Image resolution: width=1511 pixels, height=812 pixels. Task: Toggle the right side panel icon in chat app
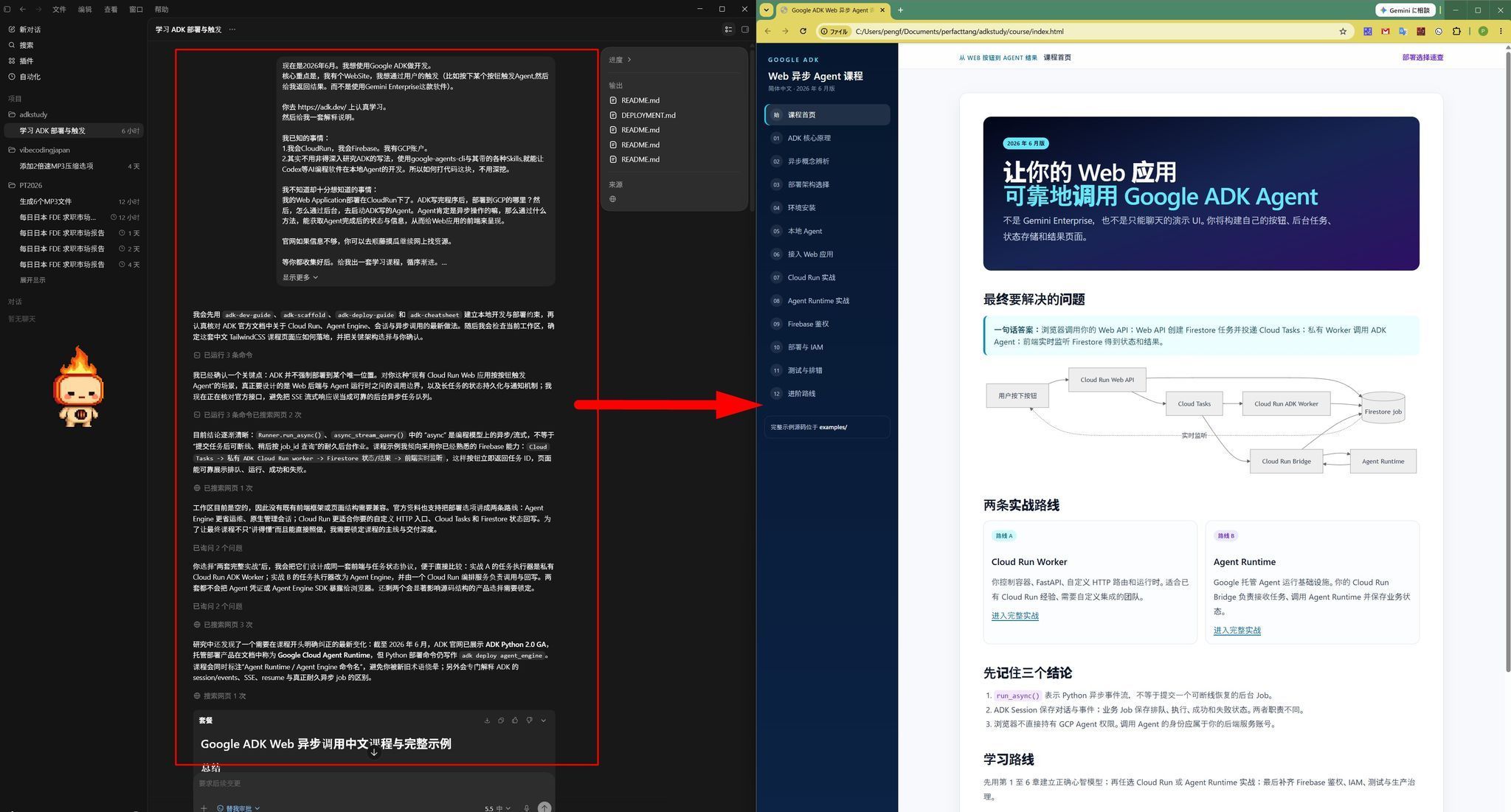744,30
